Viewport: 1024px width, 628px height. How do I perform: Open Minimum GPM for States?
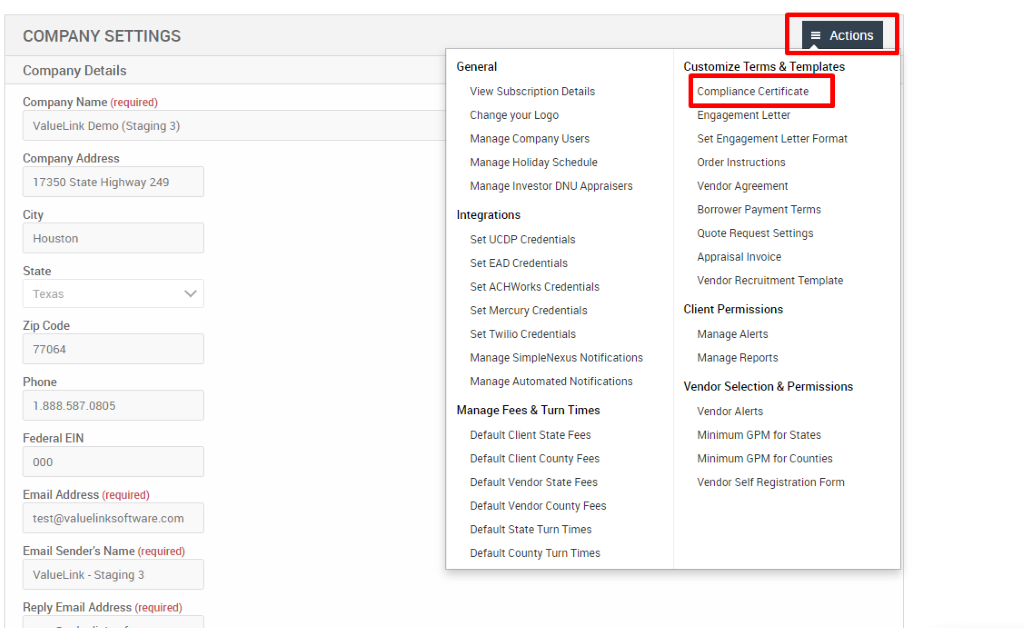758,435
